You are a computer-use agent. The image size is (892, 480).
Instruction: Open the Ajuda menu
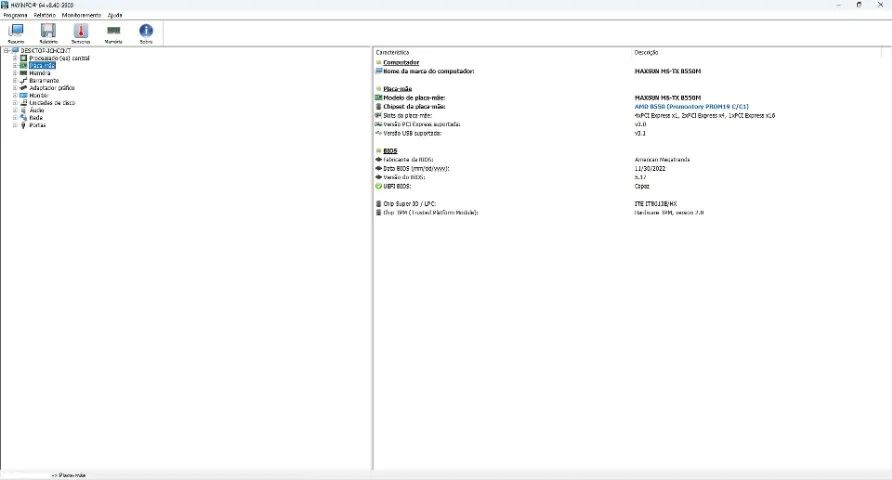(x=115, y=15)
